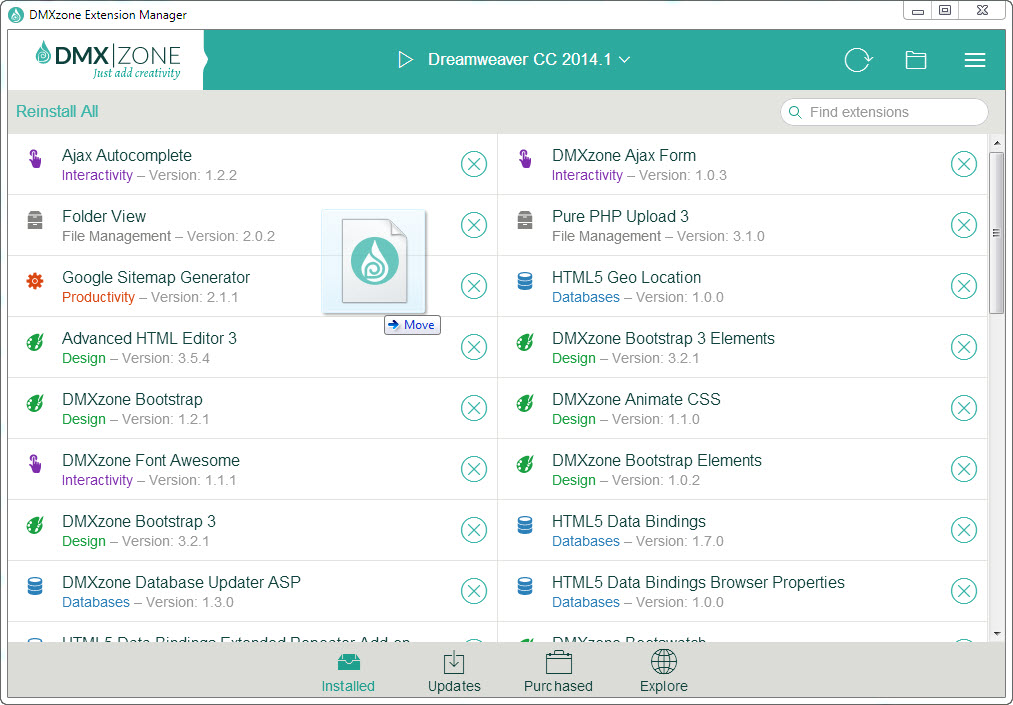Click the Google Sitemap Generator gear icon
The width and height of the screenshot is (1013, 705).
tap(35, 280)
